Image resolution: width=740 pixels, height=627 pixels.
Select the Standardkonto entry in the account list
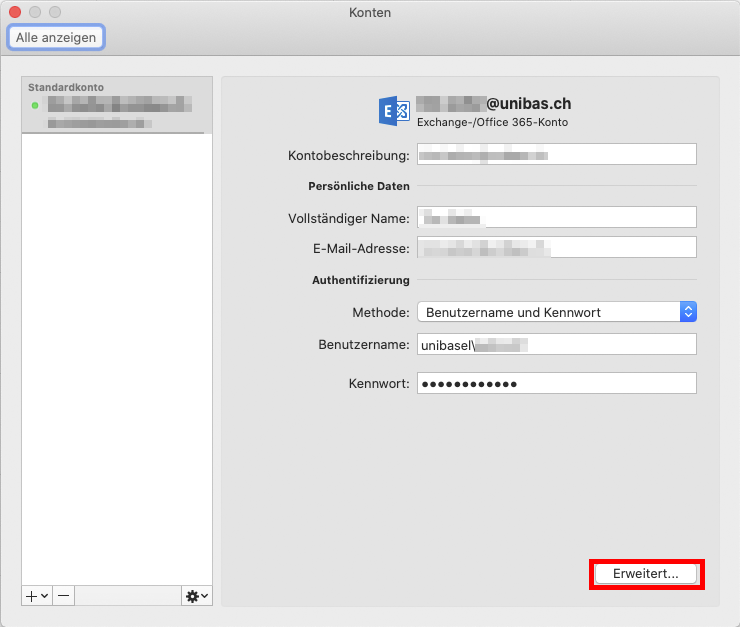(x=117, y=105)
